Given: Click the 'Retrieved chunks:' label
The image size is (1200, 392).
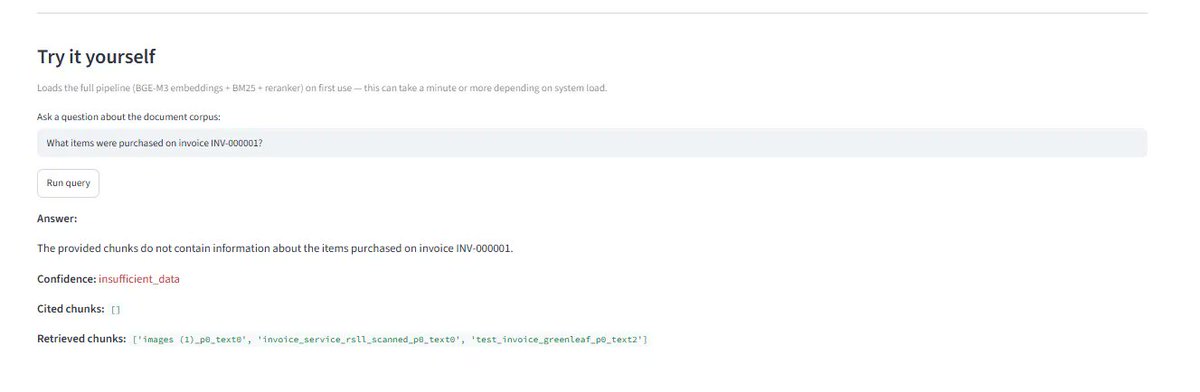Looking at the screenshot, I should [82, 340].
